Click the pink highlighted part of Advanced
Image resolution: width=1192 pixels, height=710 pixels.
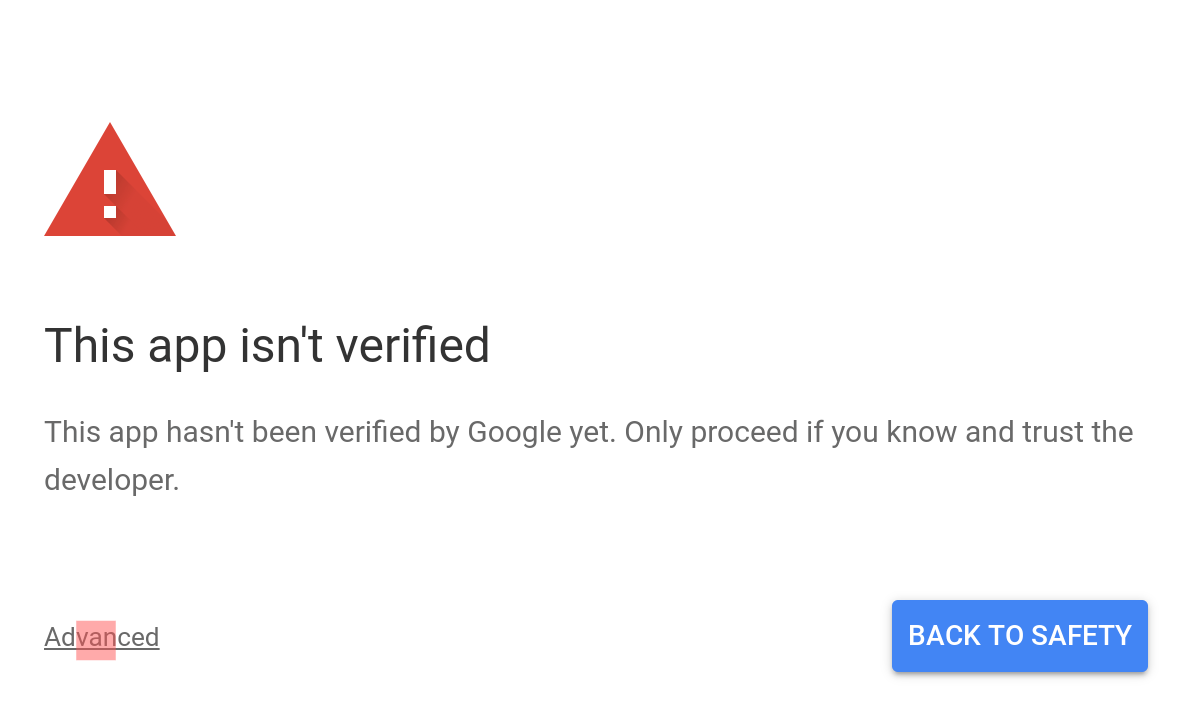96,640
